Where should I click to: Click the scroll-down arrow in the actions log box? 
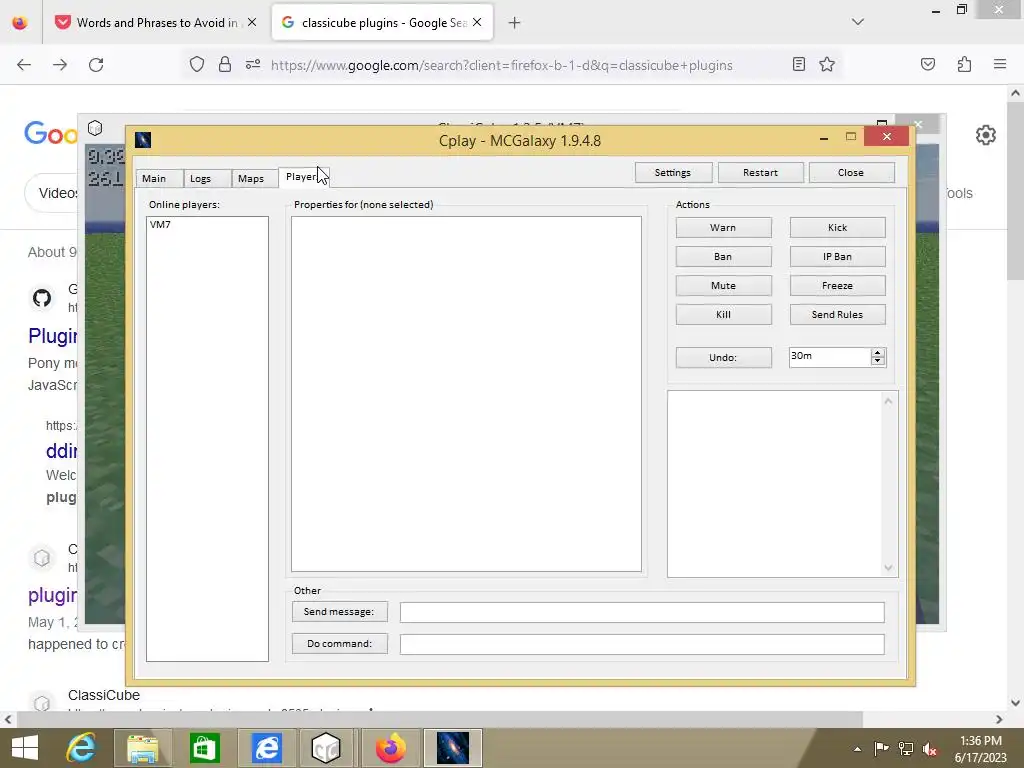click(x=888, y=568)
